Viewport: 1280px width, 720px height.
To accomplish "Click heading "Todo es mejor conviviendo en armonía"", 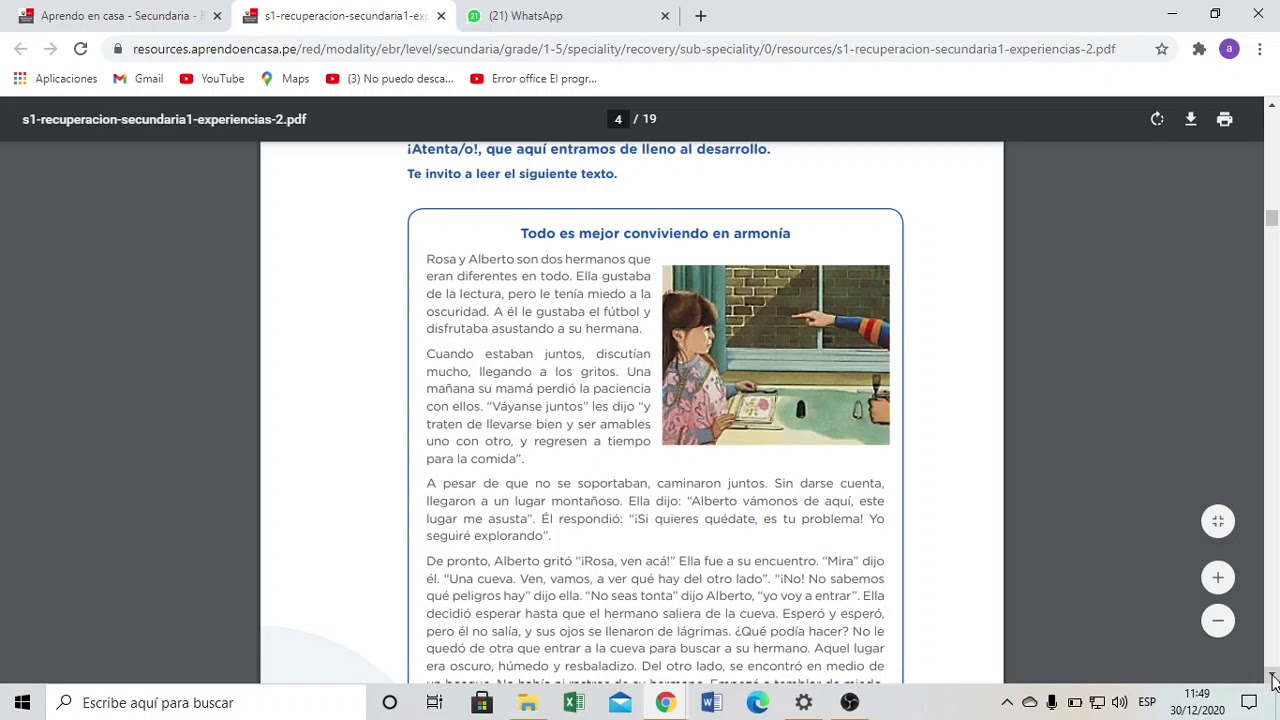I will pos(655,233).
